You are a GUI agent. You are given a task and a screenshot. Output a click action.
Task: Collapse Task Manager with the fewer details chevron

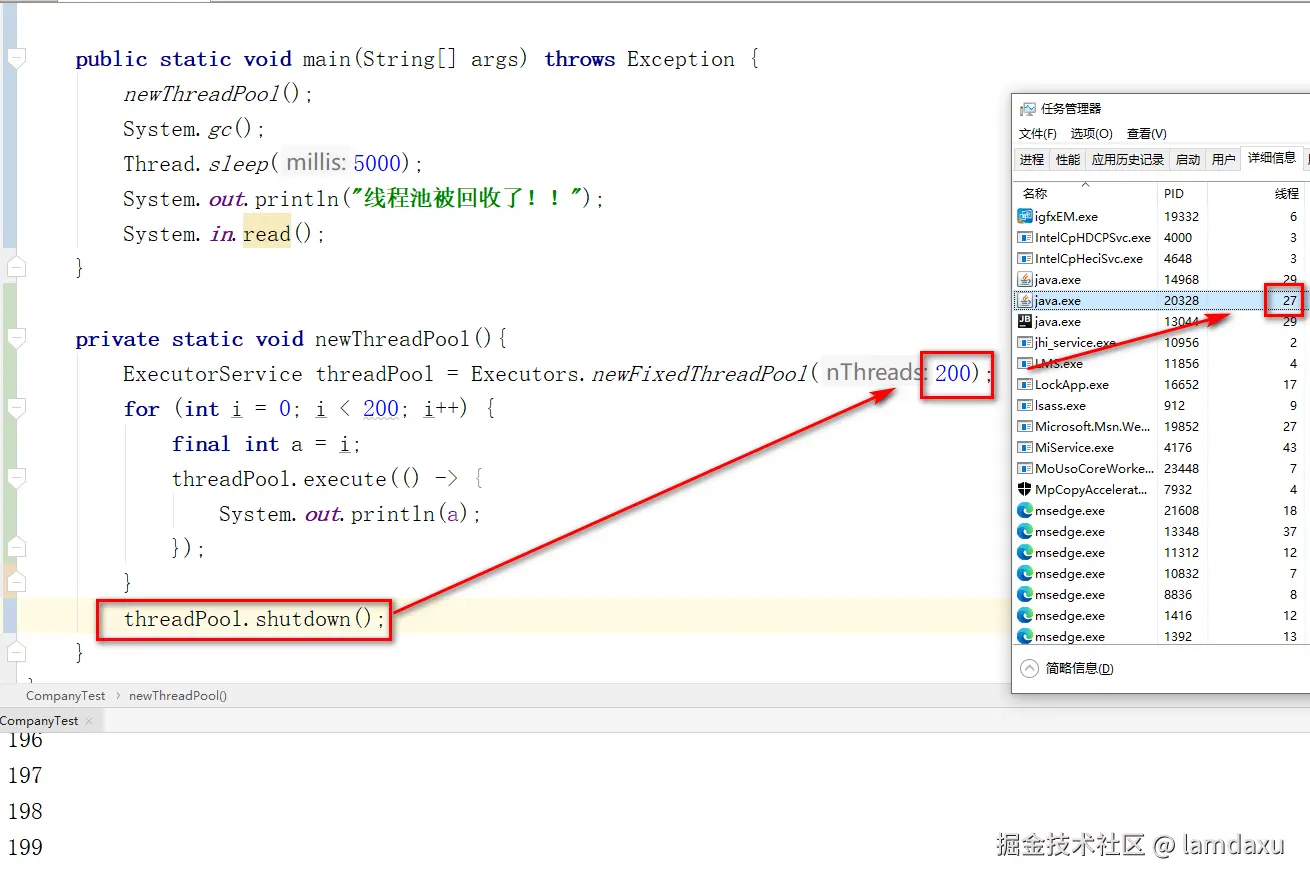tap(1029, 668)
